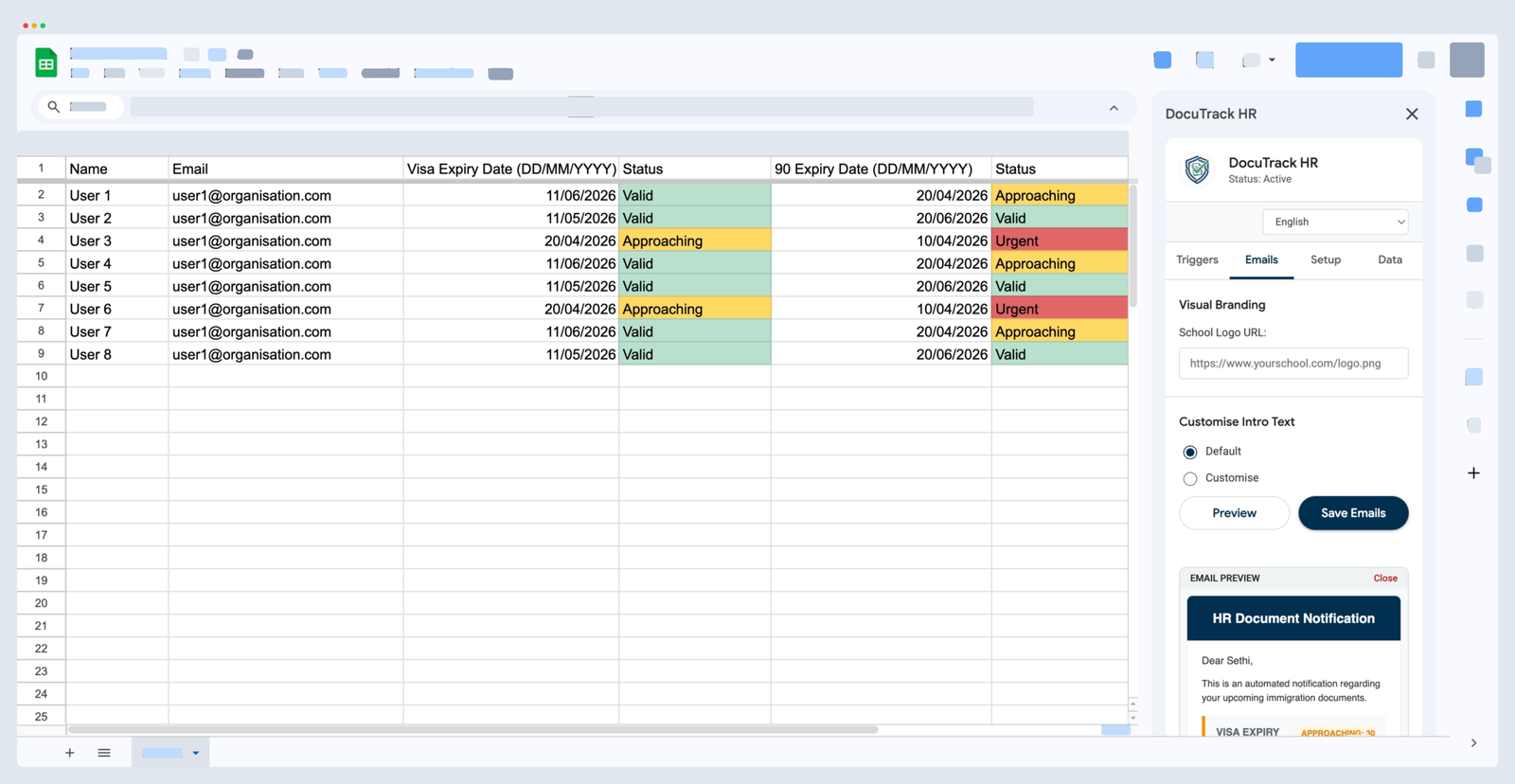The image size is (1515, 784).
Task: Add a new sheet with the plus icon
Action: [x=69, y=753]
